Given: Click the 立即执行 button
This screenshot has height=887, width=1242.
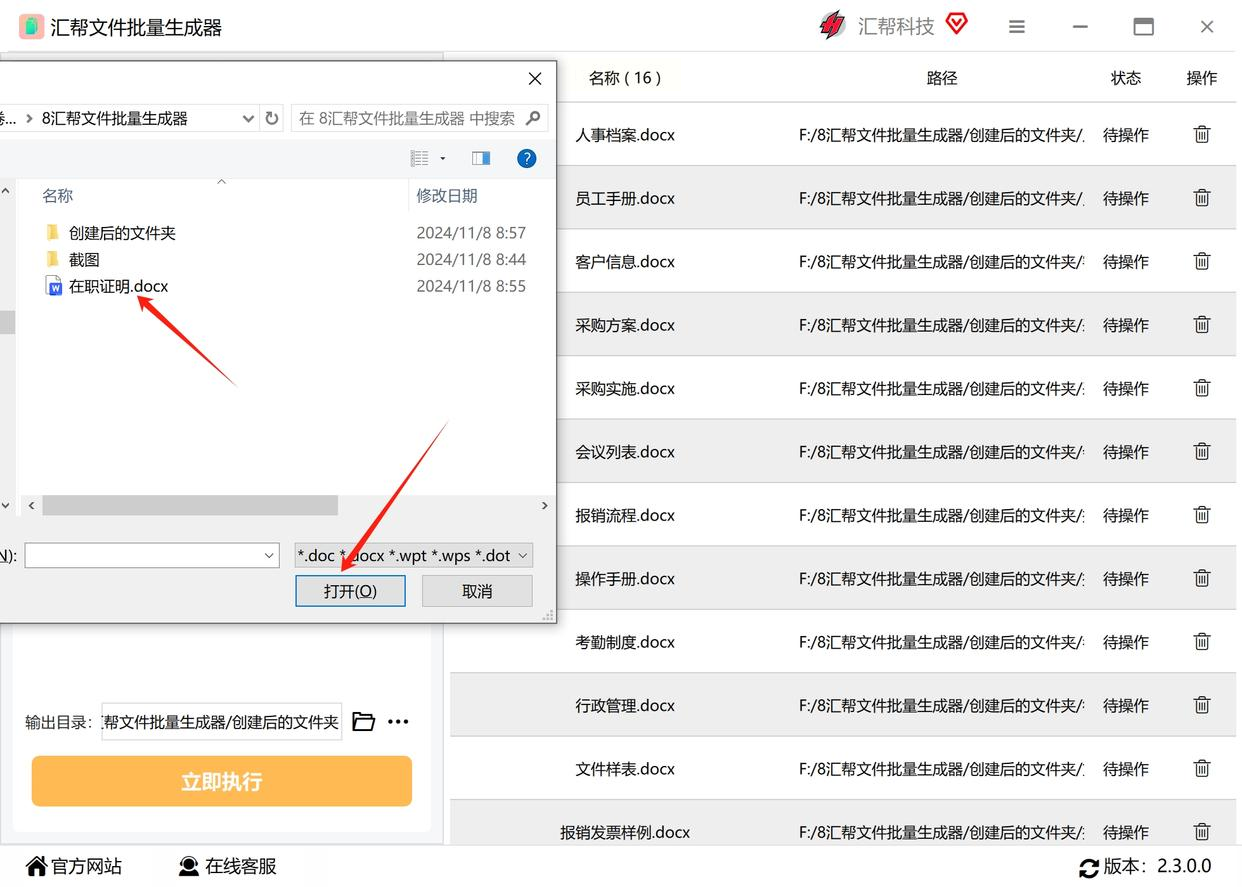Looking at the screenshot, I should [222, 781].
